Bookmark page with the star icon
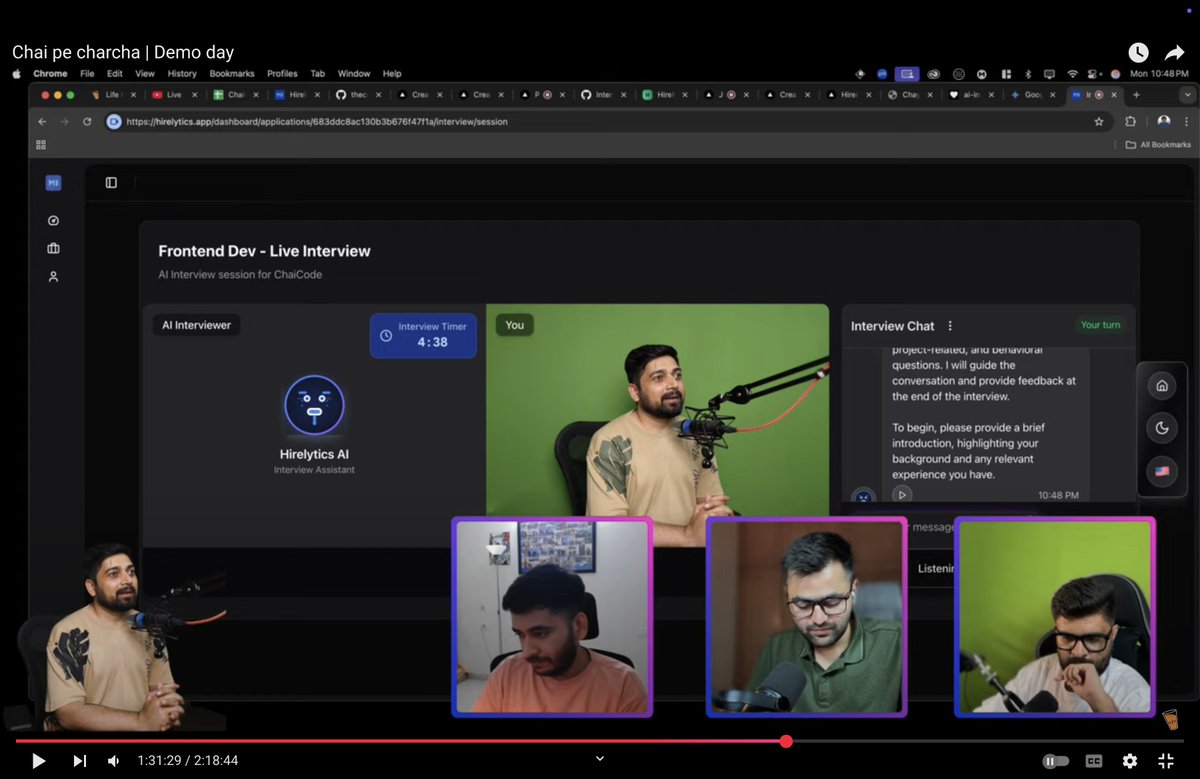 [x=1099, y=121]
